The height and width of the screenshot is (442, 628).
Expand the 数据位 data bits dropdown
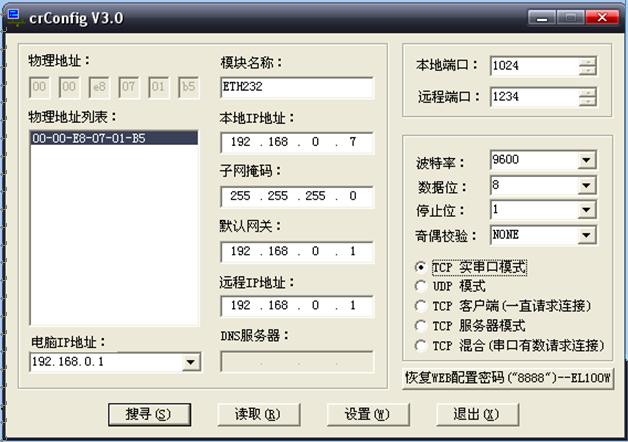click(586, 185)
